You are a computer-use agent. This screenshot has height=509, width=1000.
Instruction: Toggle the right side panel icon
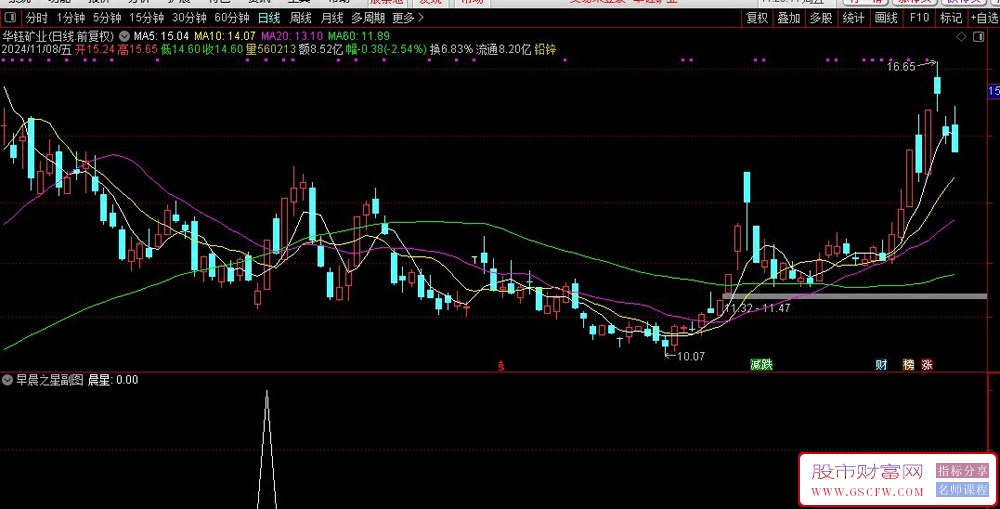point(978,37)
